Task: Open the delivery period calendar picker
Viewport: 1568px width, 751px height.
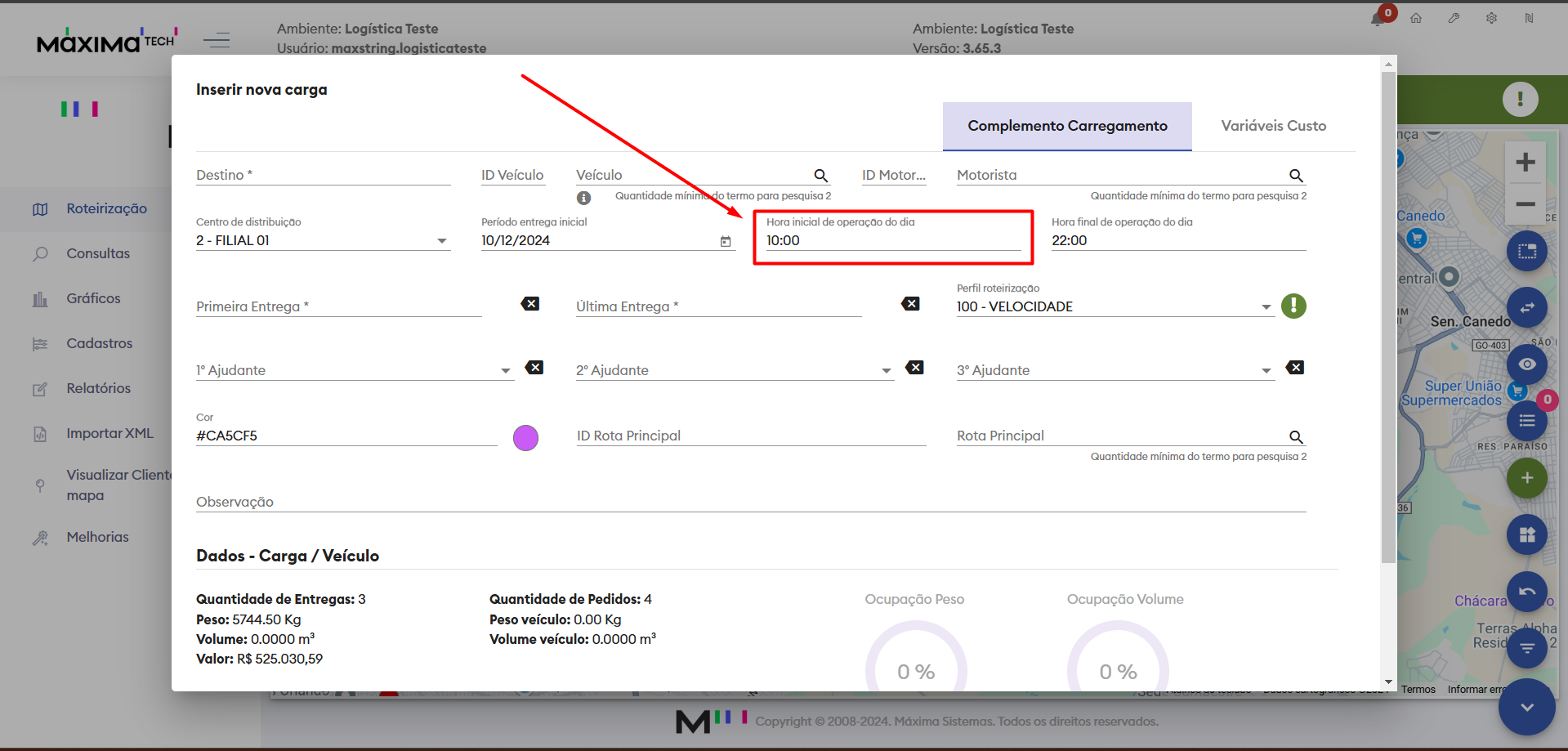Action: point(726,241)
